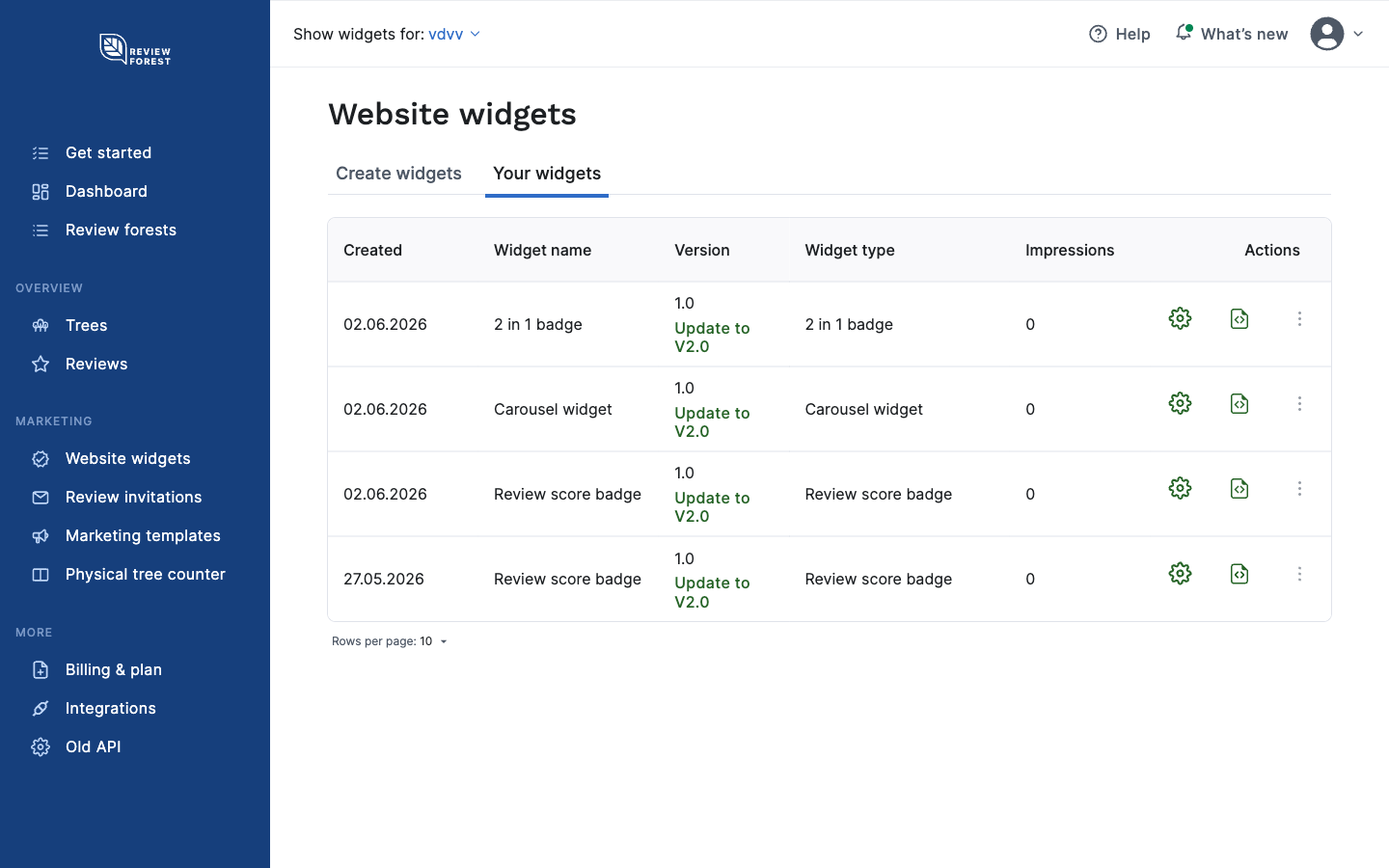
Task: Open Marketing templates in the sidebar
Action: pos(143,536)
